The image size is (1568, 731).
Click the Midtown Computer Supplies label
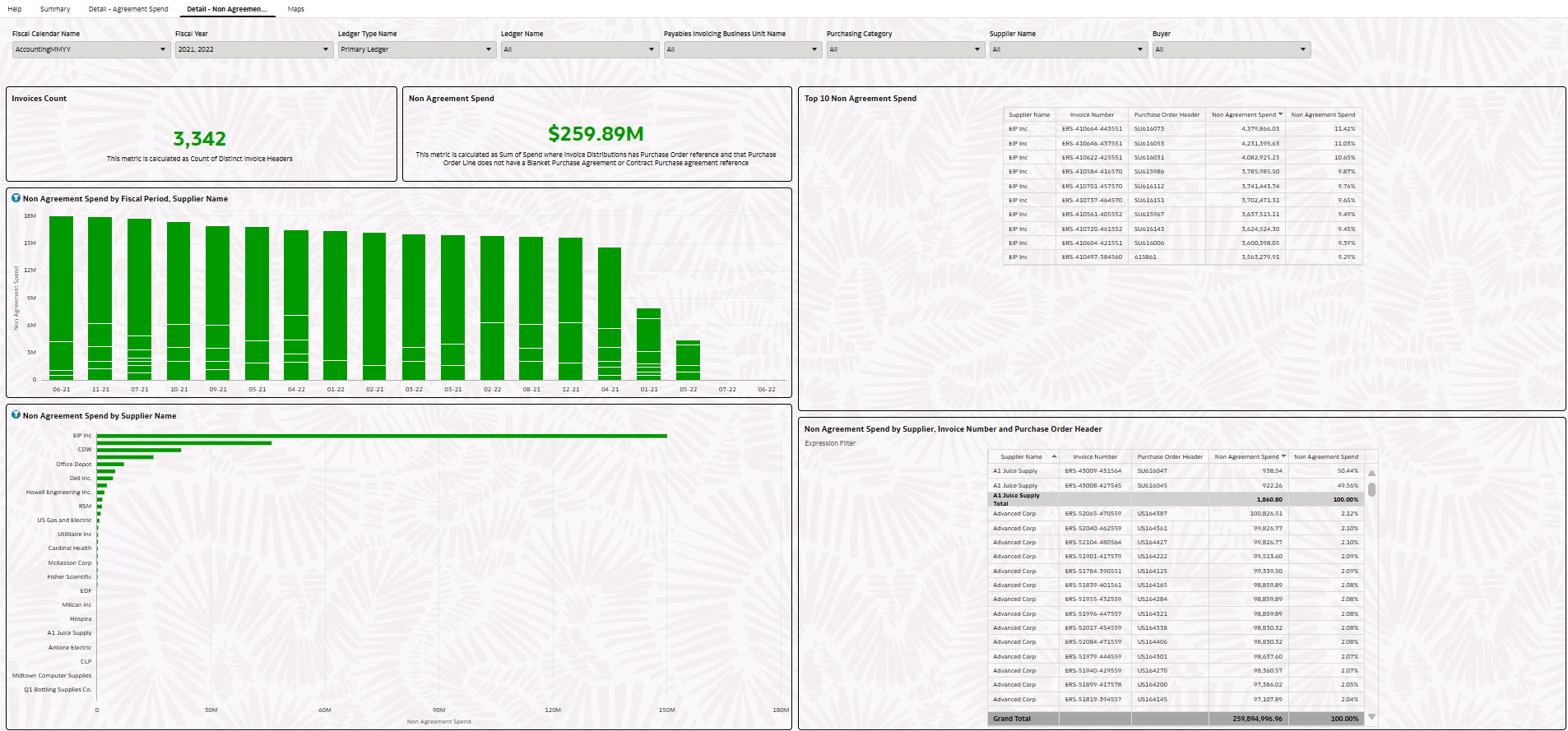(x=52, y=676)
